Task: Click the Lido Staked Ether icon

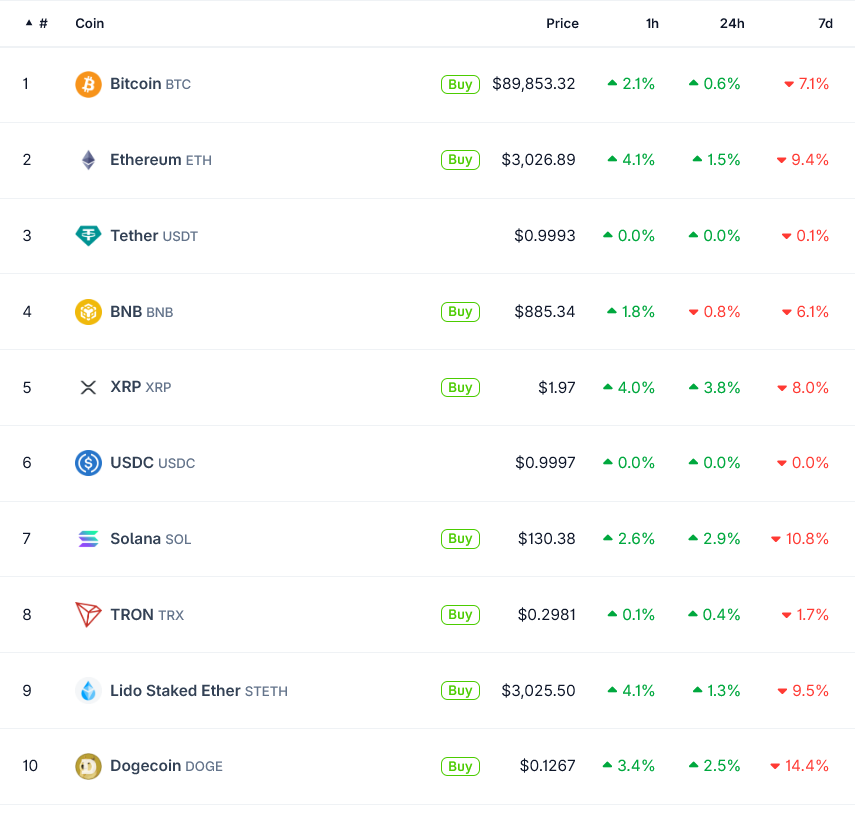Action: coord(88,691)
